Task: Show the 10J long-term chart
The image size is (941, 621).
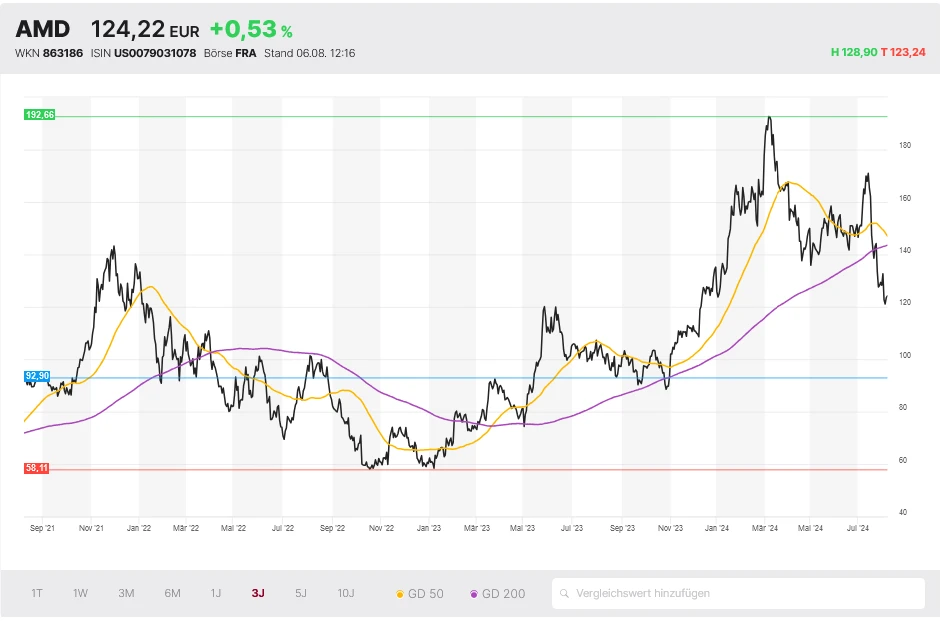Action: pos(346,593)
